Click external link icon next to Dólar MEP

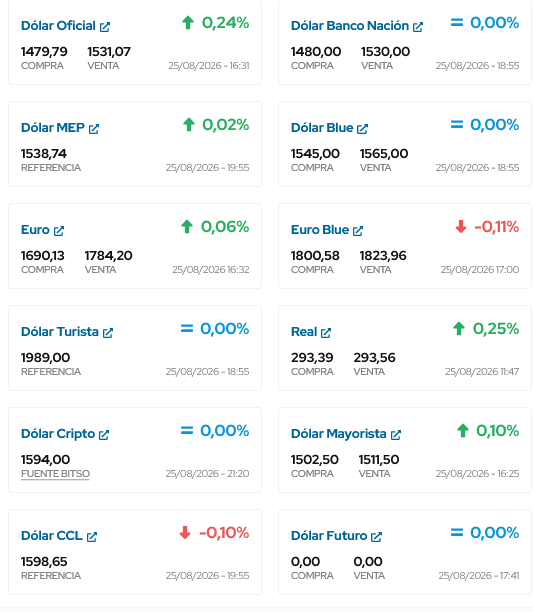(94, 129)
